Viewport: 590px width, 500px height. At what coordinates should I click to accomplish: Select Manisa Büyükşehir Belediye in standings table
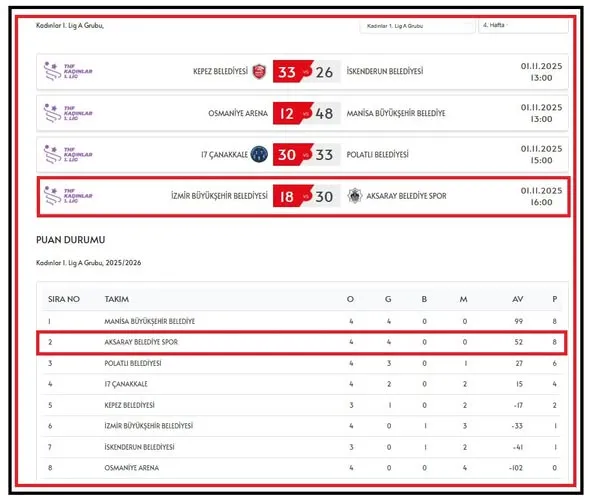click(150, 321)
